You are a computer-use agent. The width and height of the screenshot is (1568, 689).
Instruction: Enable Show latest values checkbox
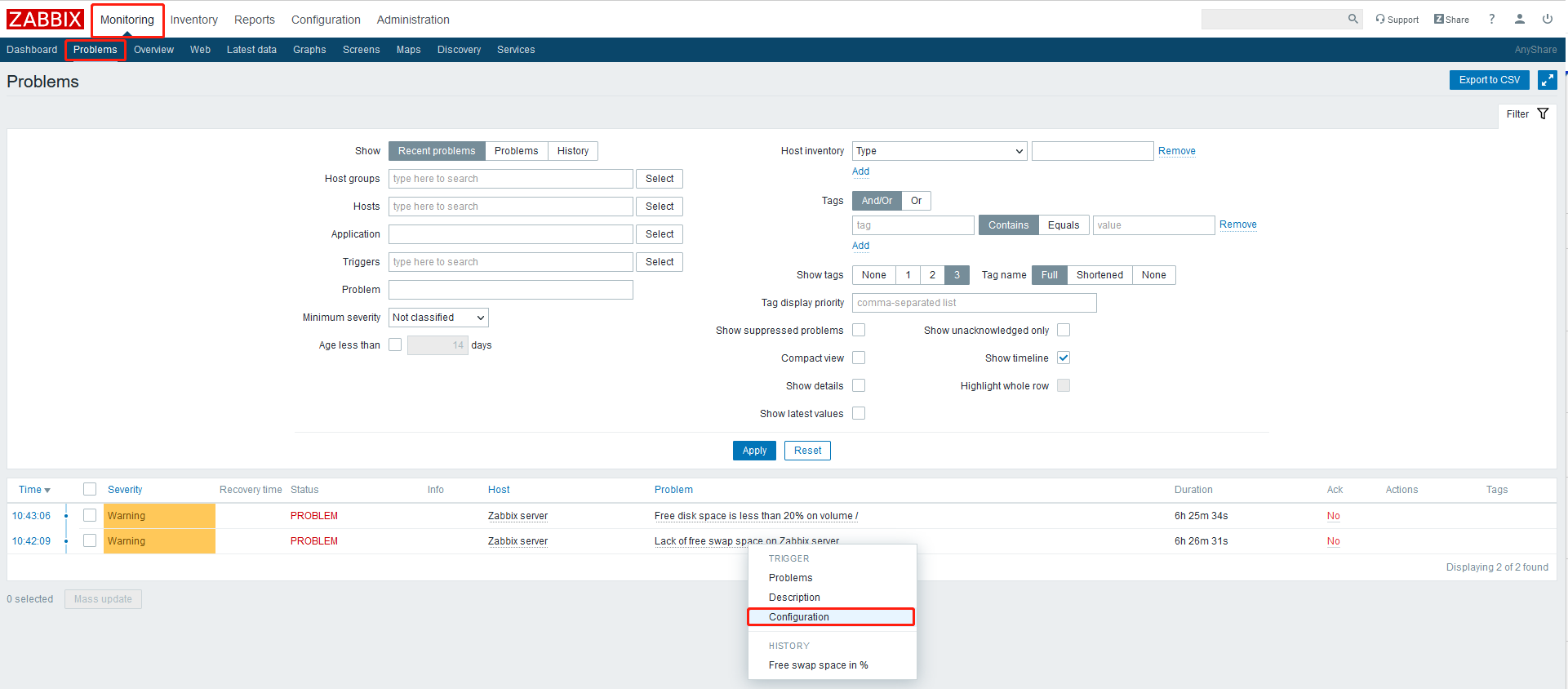pos(859,413)
